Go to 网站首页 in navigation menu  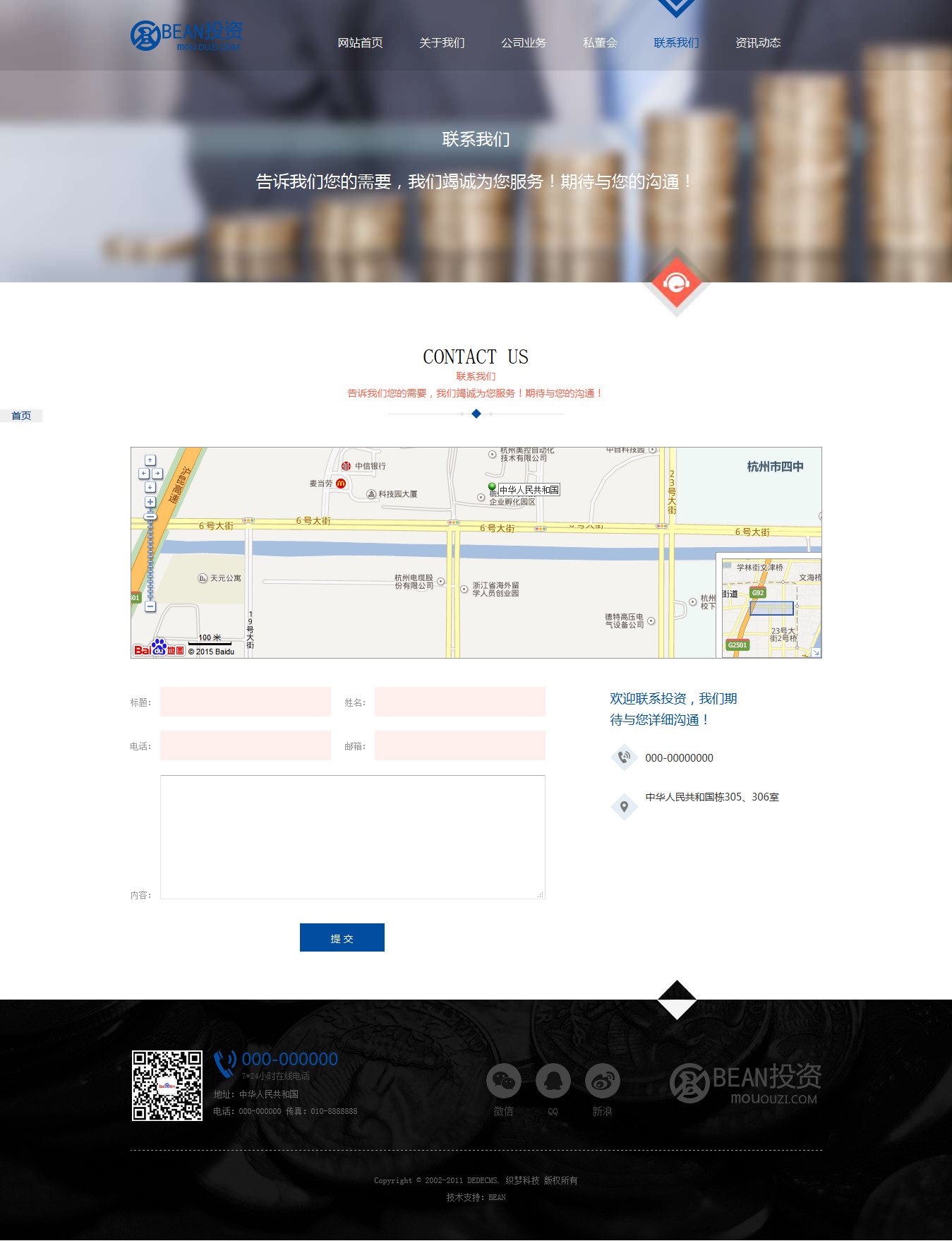(x=360, y=43)
